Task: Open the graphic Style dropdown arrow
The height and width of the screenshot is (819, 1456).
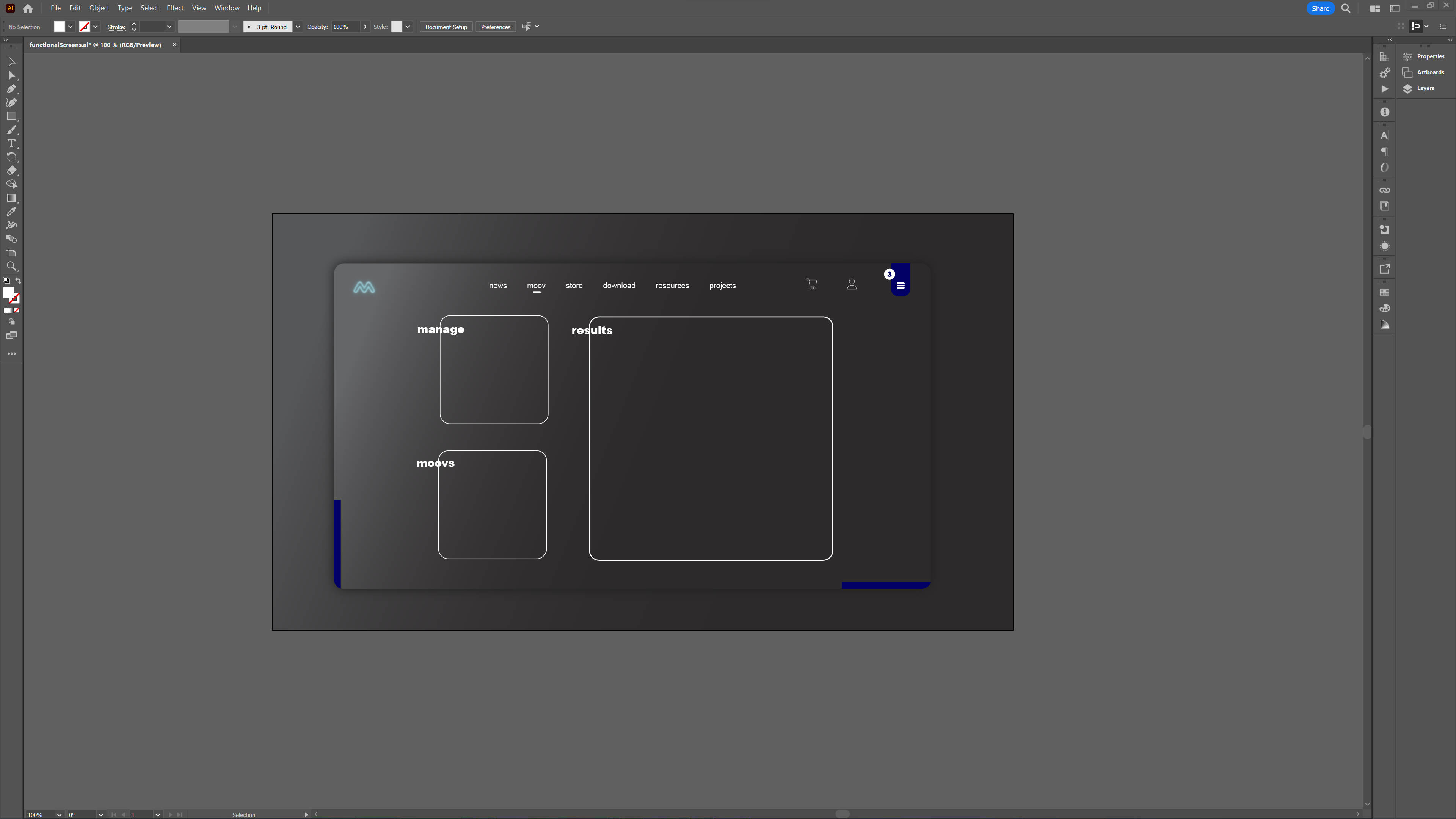Action: point(408,27)
